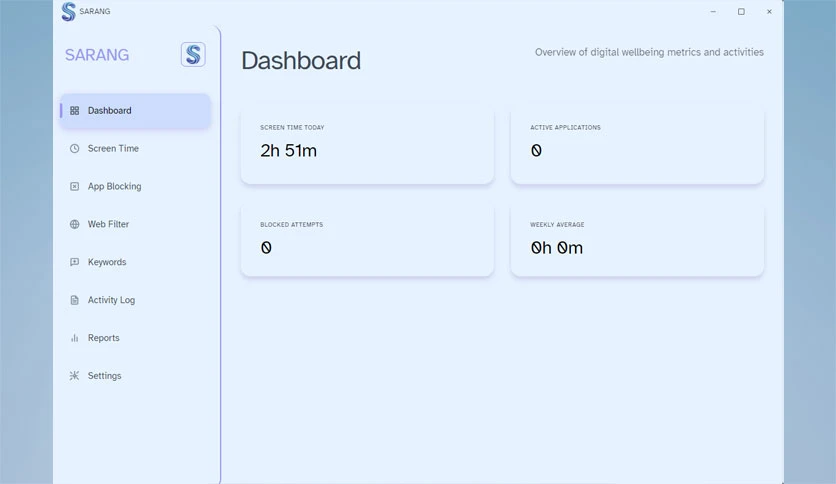836x484 pixels.
Task: Click the SARANG brand text in sidebar
Action: pos(97,55)
